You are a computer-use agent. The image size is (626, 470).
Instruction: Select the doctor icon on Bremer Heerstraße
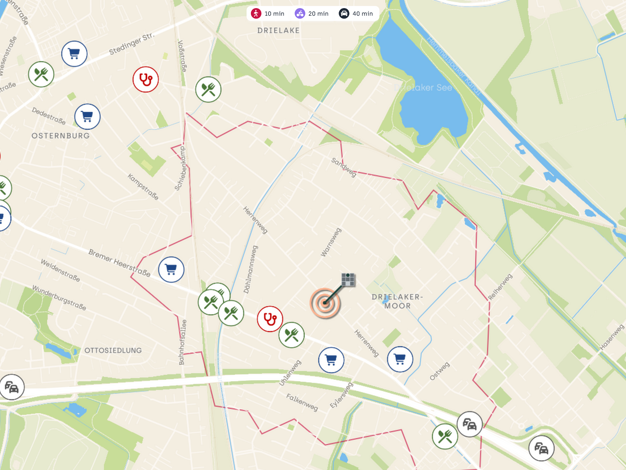pyautogui.click(x=270, y=319)
